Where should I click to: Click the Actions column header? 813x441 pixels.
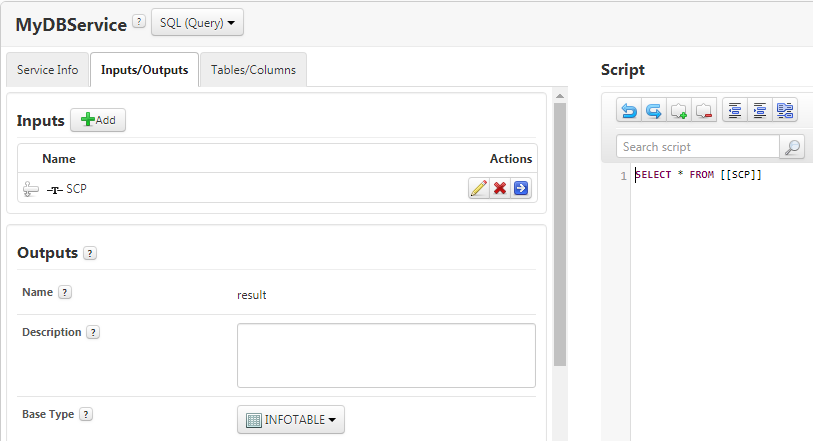(x=511, y=159)
